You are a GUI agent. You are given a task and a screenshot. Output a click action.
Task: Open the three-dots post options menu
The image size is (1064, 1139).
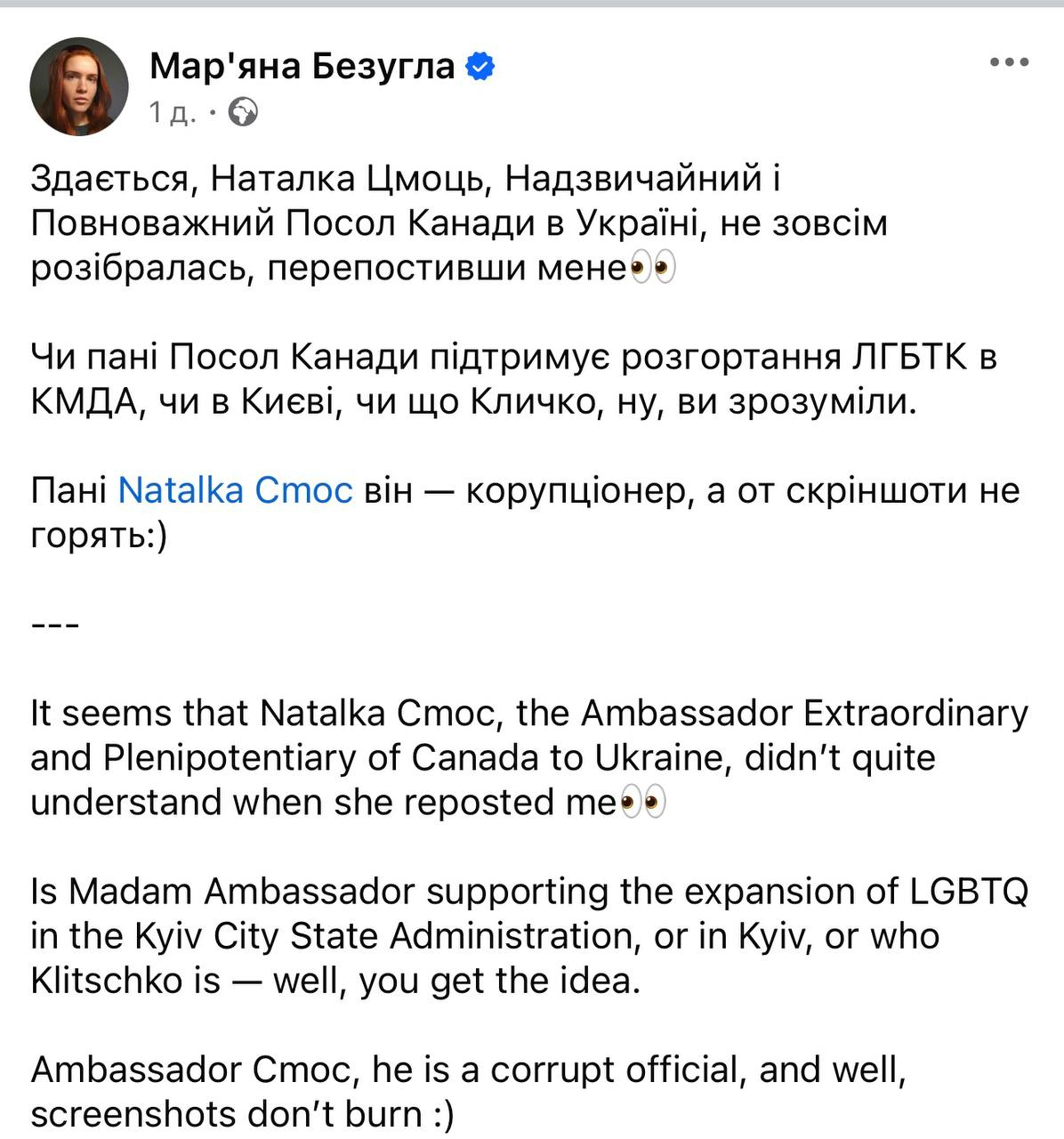[1010, 63]
